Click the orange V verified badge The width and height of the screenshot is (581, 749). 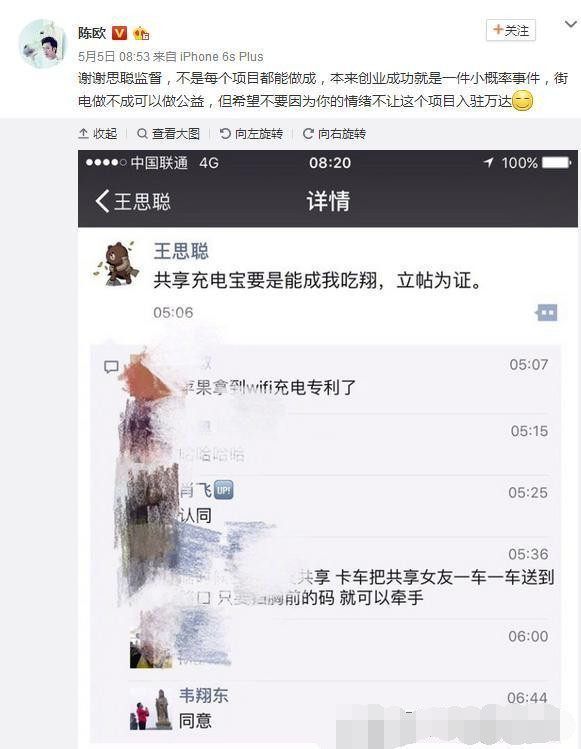tap(119, 33)
